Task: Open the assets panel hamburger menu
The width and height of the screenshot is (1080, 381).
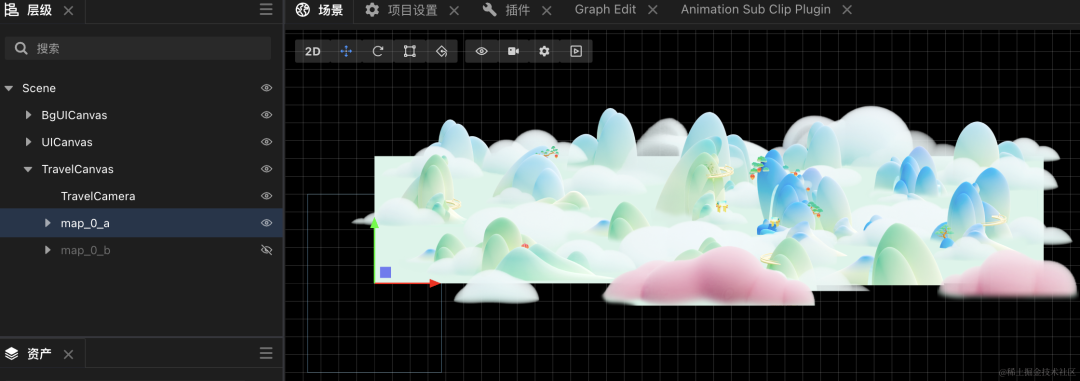Action: (x=267, y=353)
